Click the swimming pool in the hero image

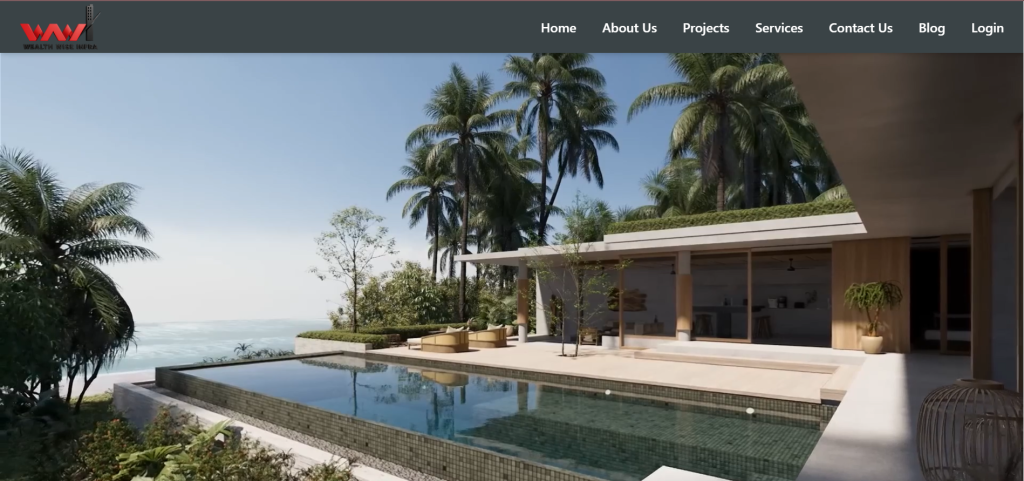[496, 411]
